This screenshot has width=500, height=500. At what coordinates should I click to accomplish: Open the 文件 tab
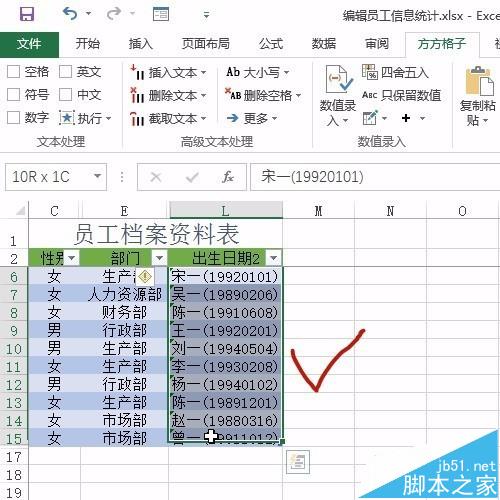click(x=29, y=44)
